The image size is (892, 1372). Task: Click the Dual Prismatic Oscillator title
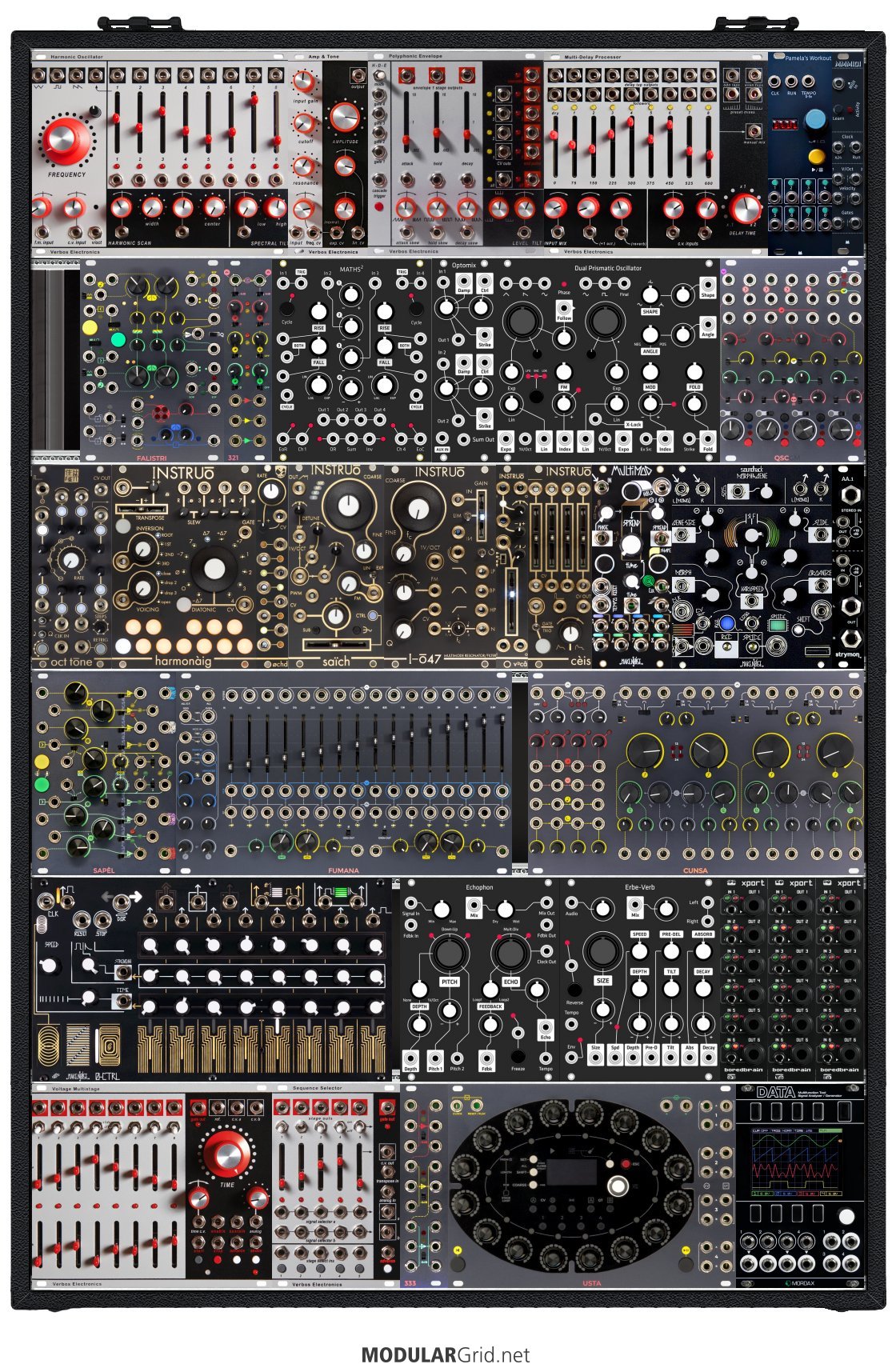[608, 268]
